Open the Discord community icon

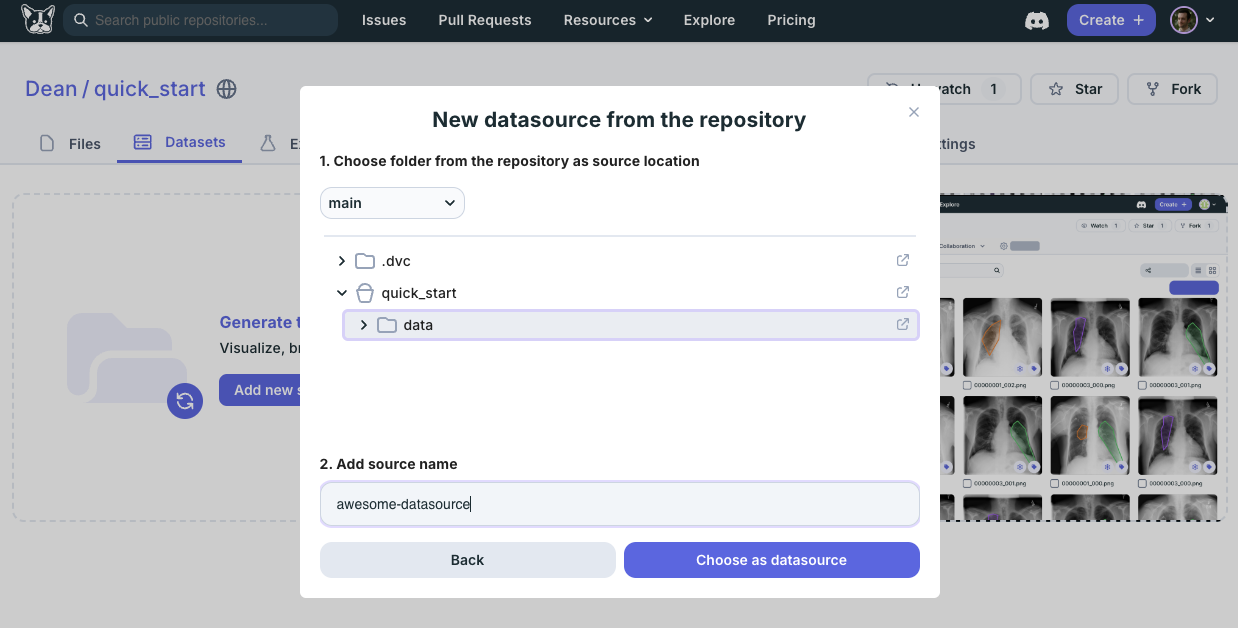coord(1037,20)
